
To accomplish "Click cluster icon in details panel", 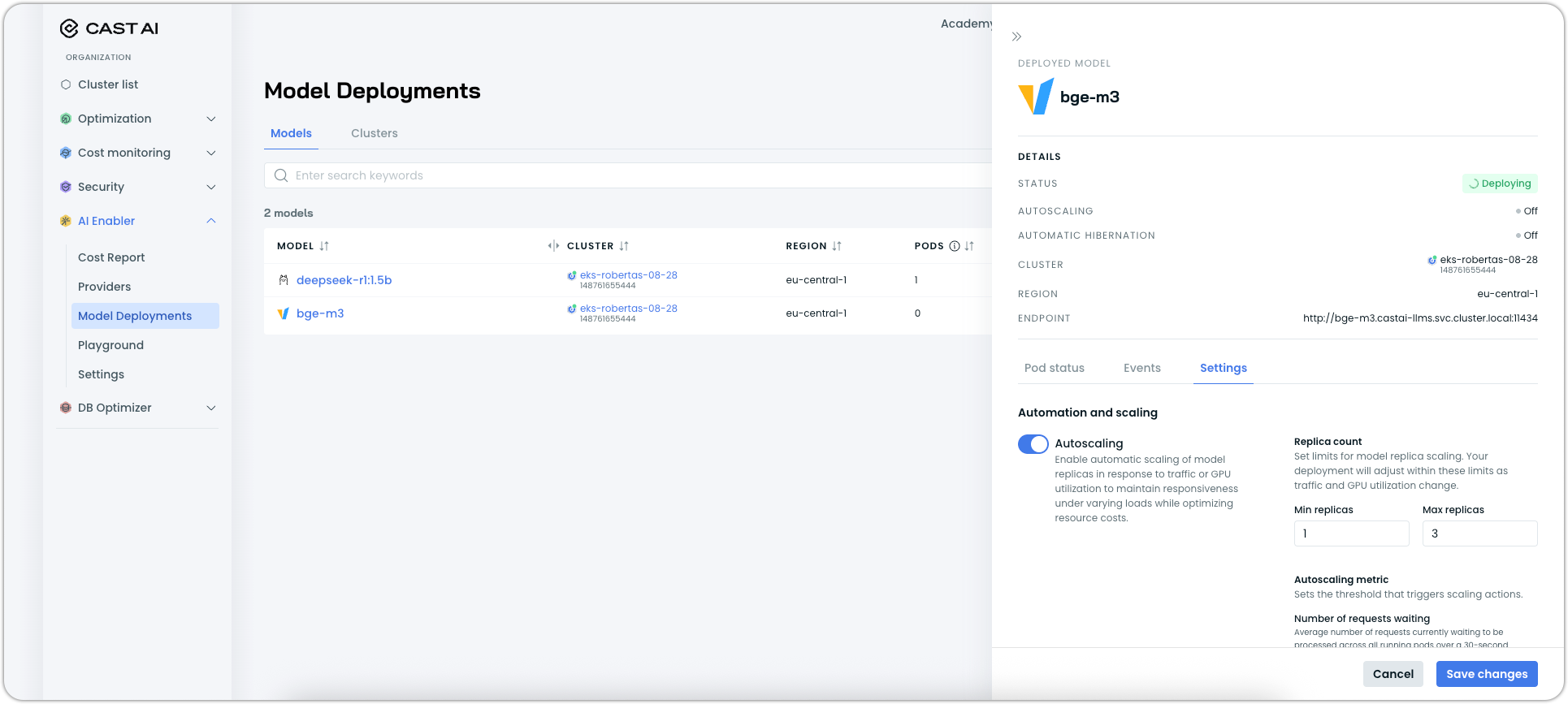I will coord(1432,260).
